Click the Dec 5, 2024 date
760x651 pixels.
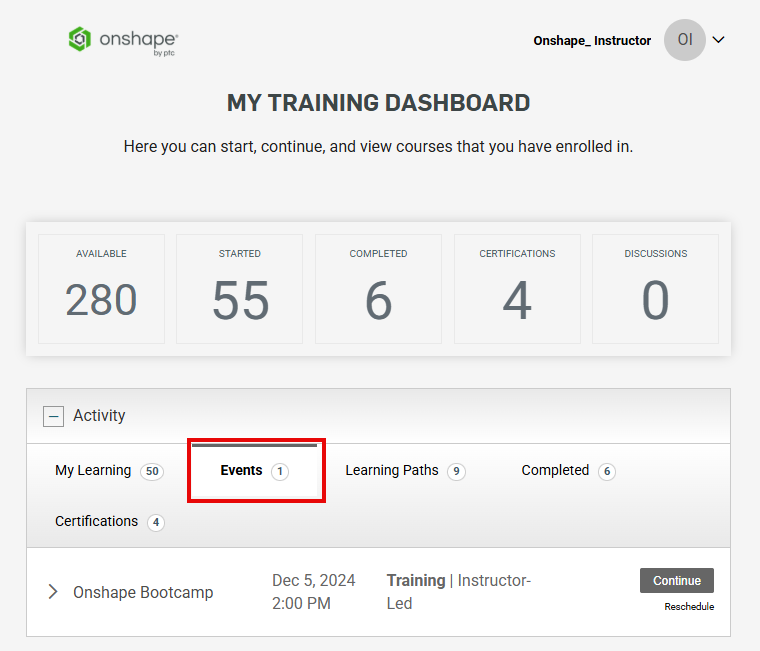(x=314, y=580)
